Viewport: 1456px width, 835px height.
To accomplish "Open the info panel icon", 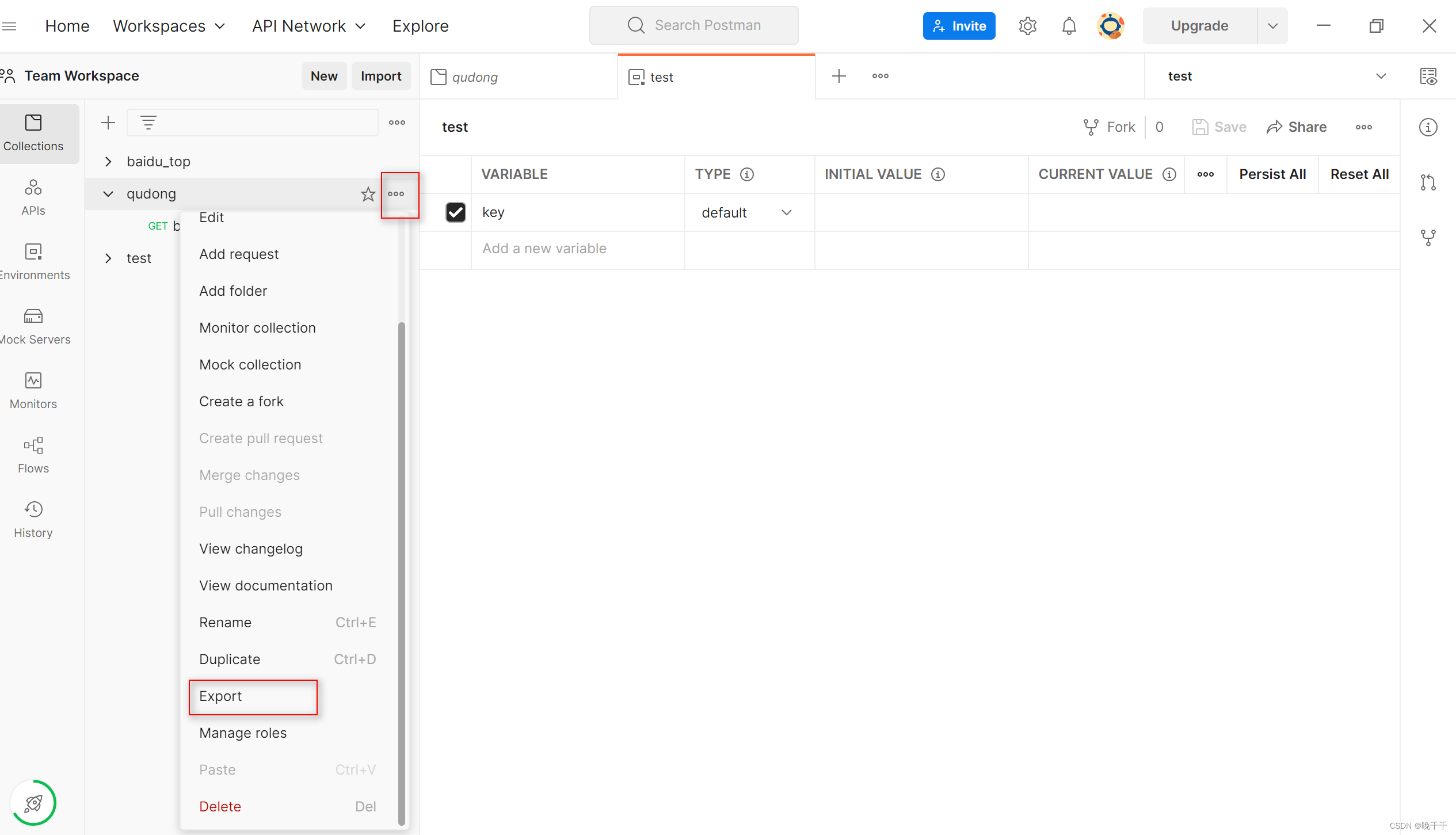I will pos(1428,127).
